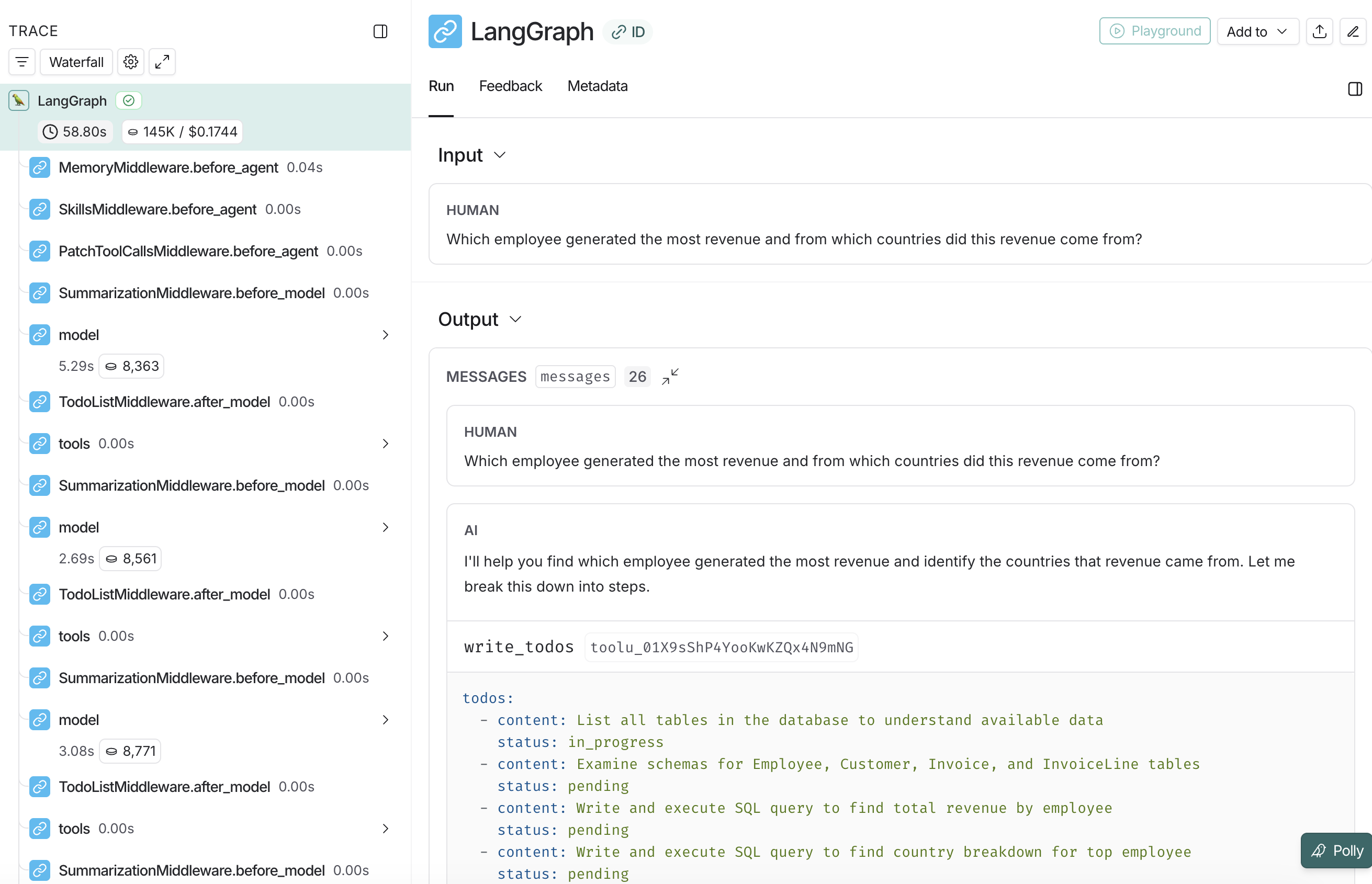
Task: Click the HUMAN message in Input section
Action: 900,224
